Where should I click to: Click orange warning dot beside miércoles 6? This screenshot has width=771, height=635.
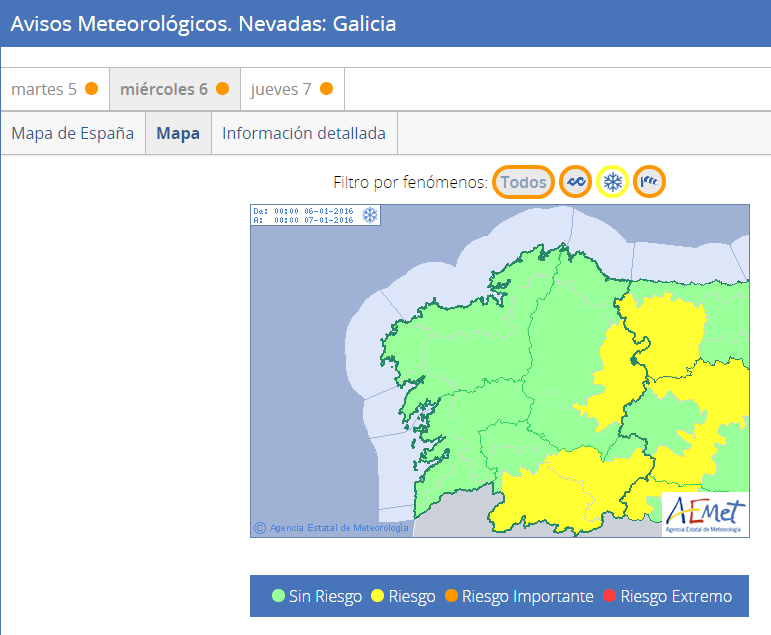pos(223,89)
